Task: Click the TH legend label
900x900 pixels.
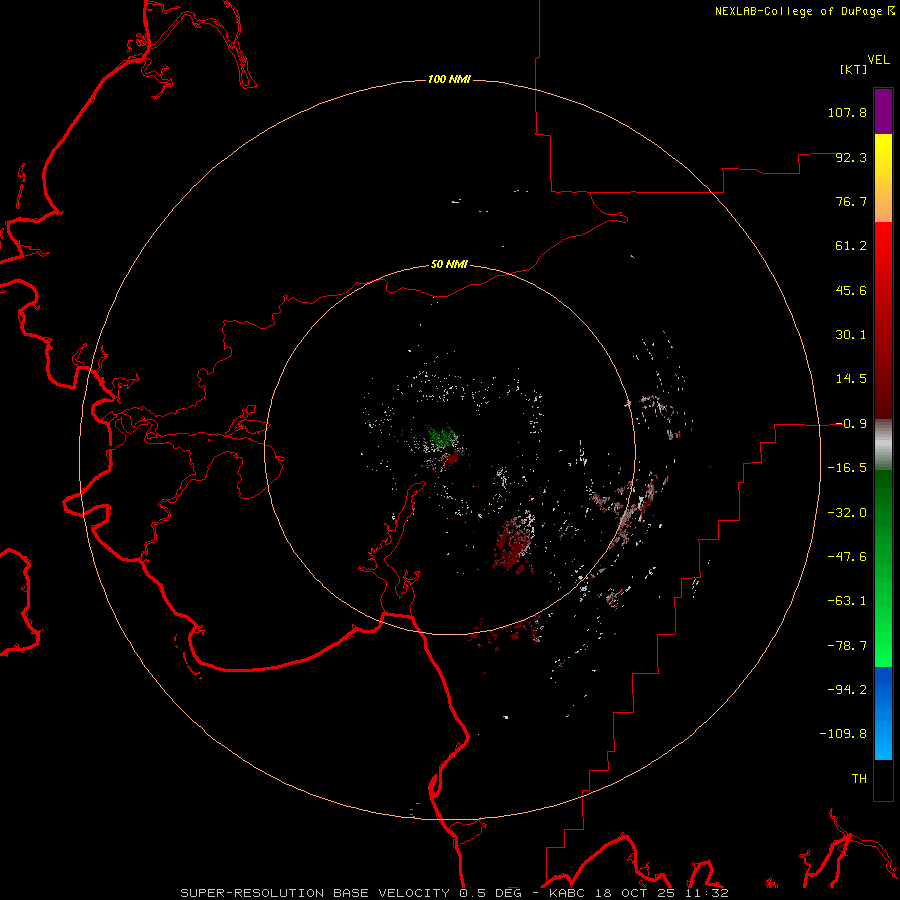Action: click(859, 779)
